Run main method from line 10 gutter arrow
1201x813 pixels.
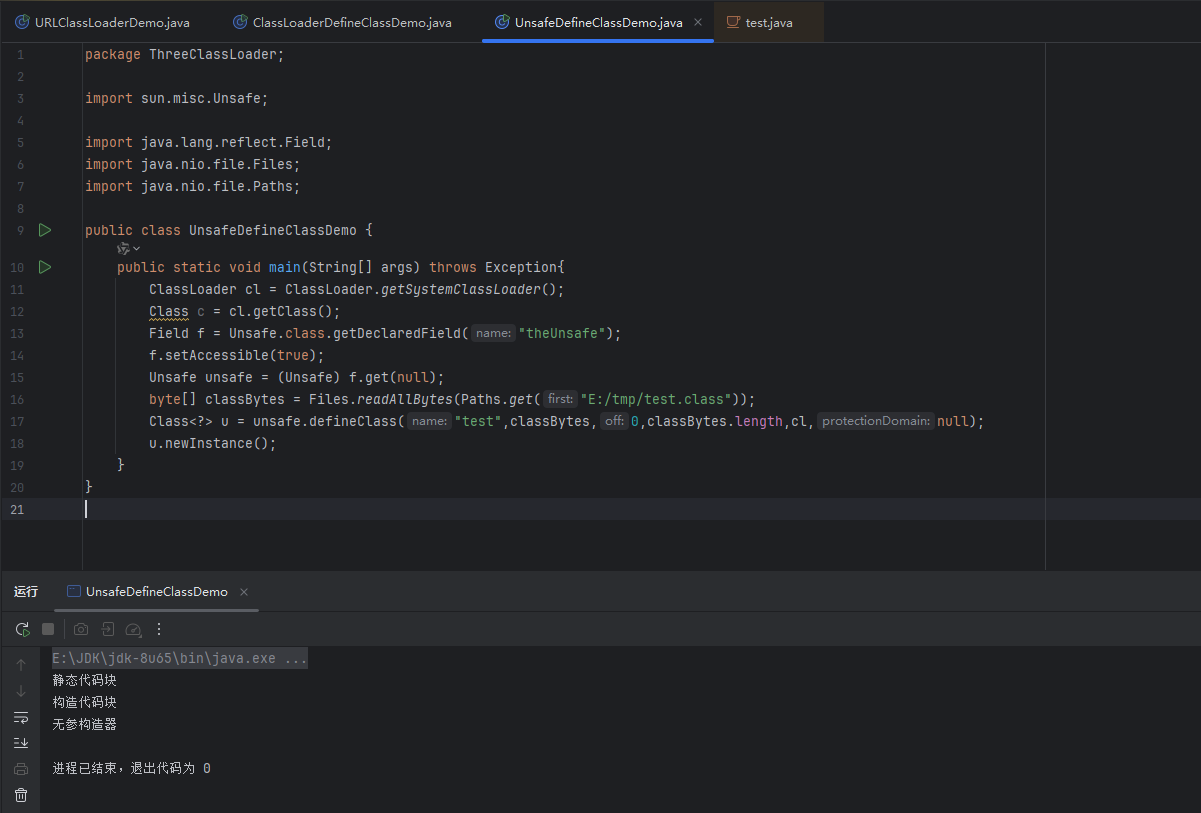(x=45, y=267)
